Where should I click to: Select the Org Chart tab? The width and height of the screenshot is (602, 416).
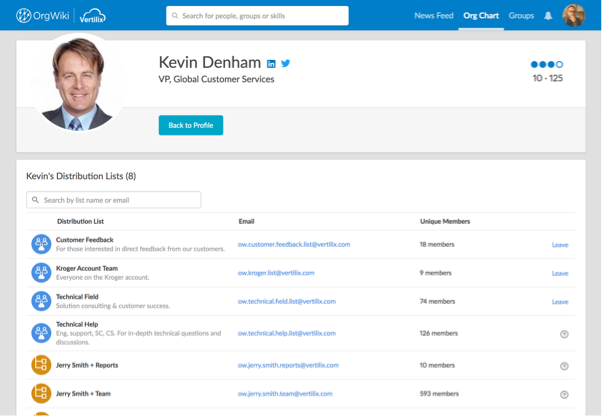[481, 16]
